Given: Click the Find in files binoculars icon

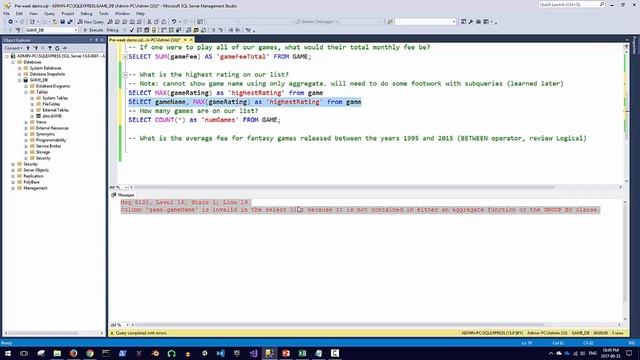Looking at the screenshot, I should point(390,22).
